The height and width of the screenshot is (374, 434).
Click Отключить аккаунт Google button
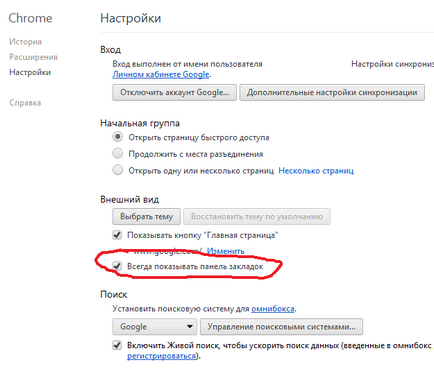click(175, 92)
